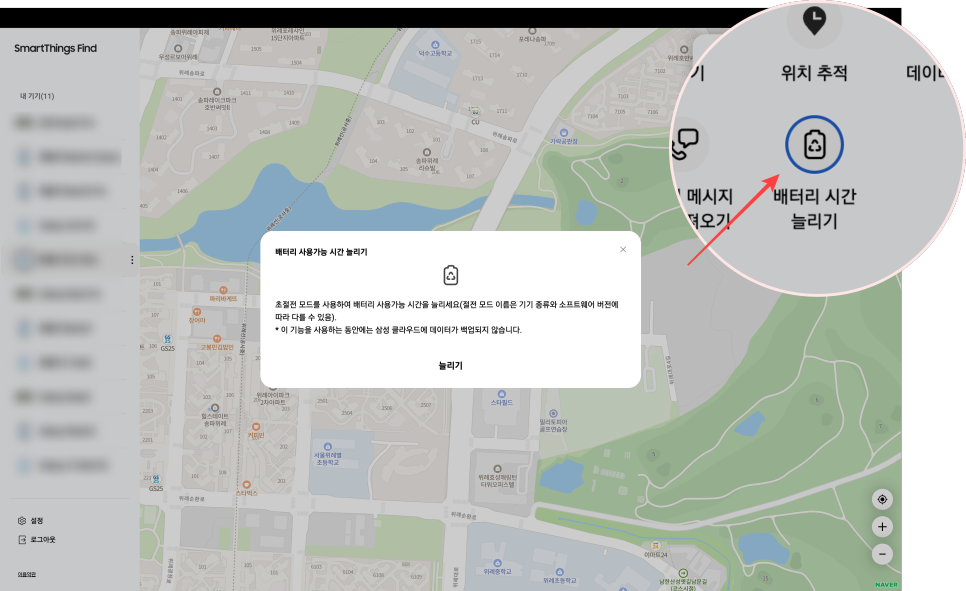Select the 남한산성옛길남문길 trail marker
Image resolution: width=966 pixels, height=591 pixels.
point(683,573)
